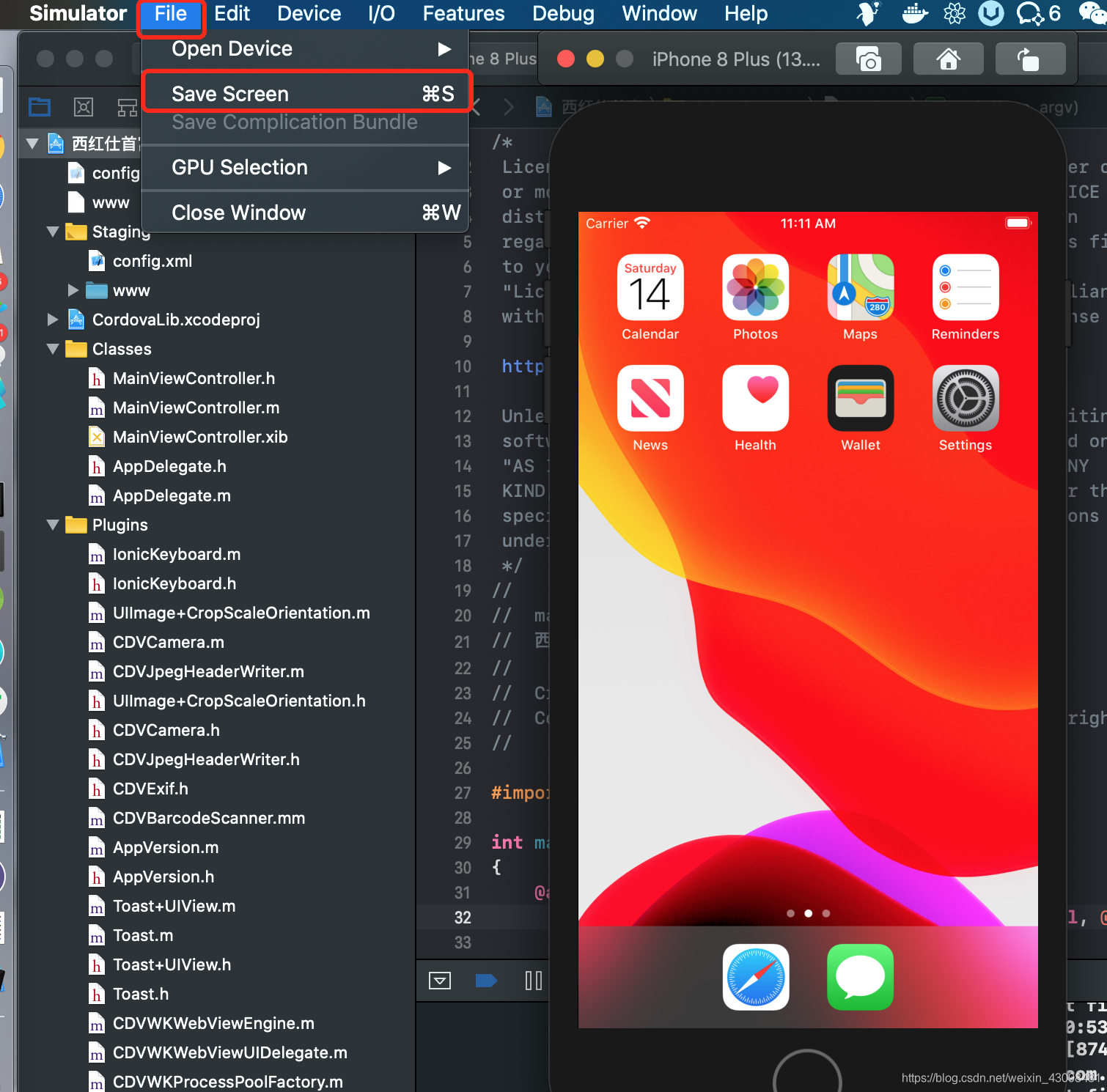Open the Edit menu
The width and height of the screenshot is (1107, 1092).
(x=232, y=13)
